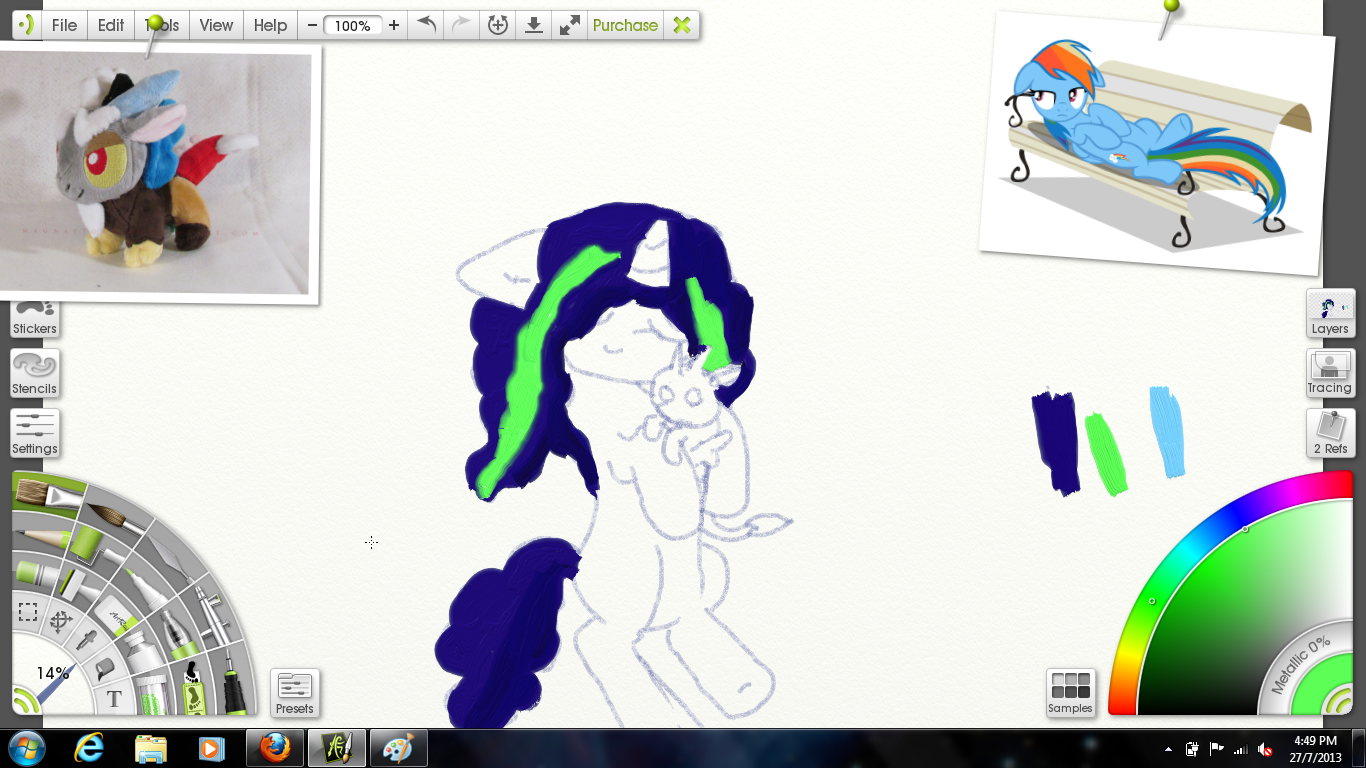The height and width of the screenshot is (768, 1366).
Task: Select the Gloop Pen tool
Action: tap(178, 634)
